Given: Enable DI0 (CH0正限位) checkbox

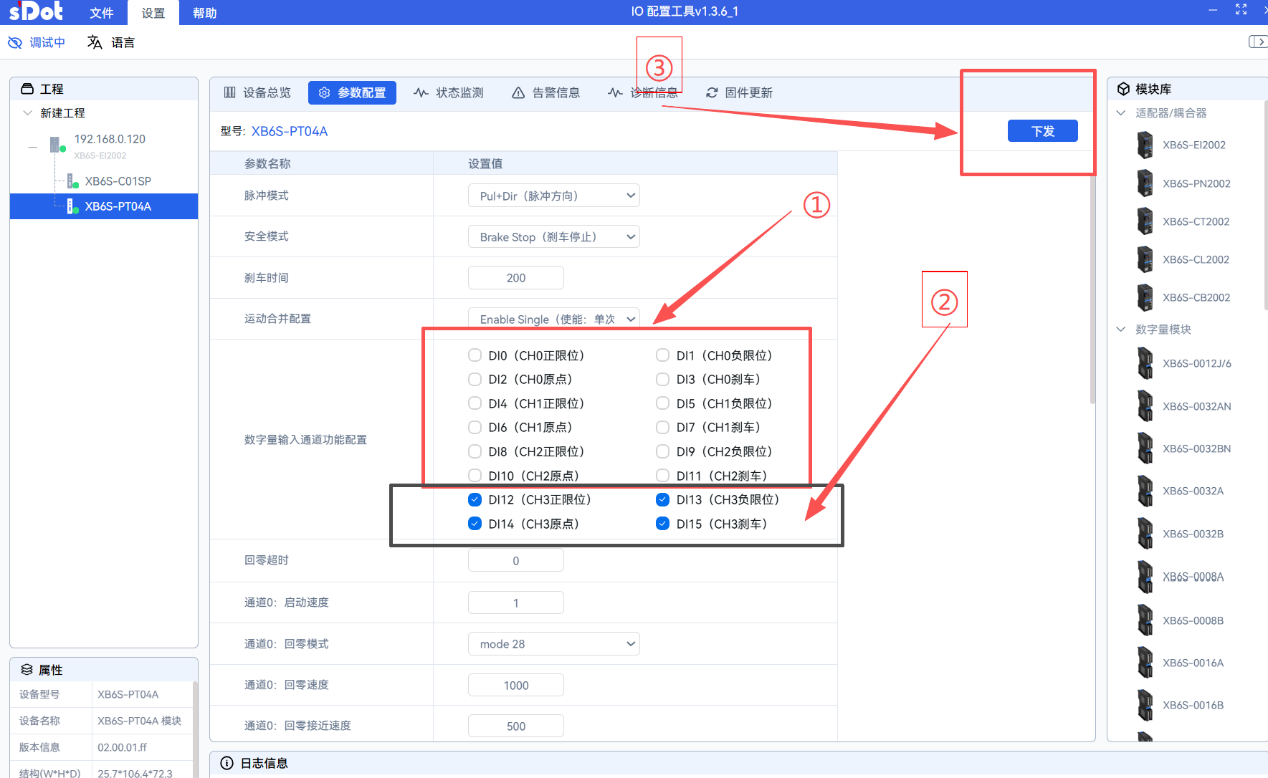Looking at the screenshot, I should [x=475, y=356].
